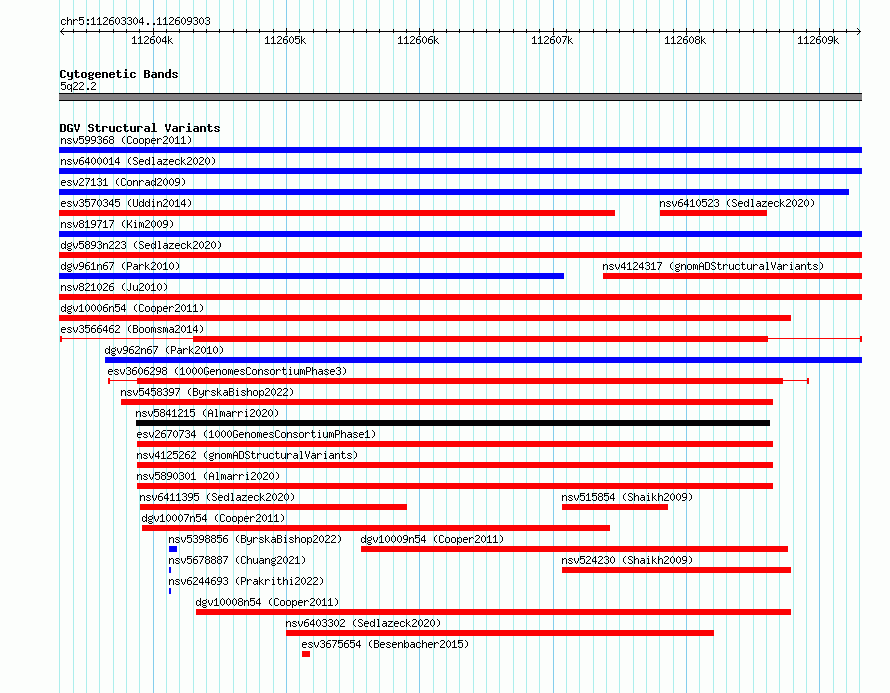Select nsv4125262 (gnomADStructuralVariants) label
890x693 pixels.
tap(247, 455)
